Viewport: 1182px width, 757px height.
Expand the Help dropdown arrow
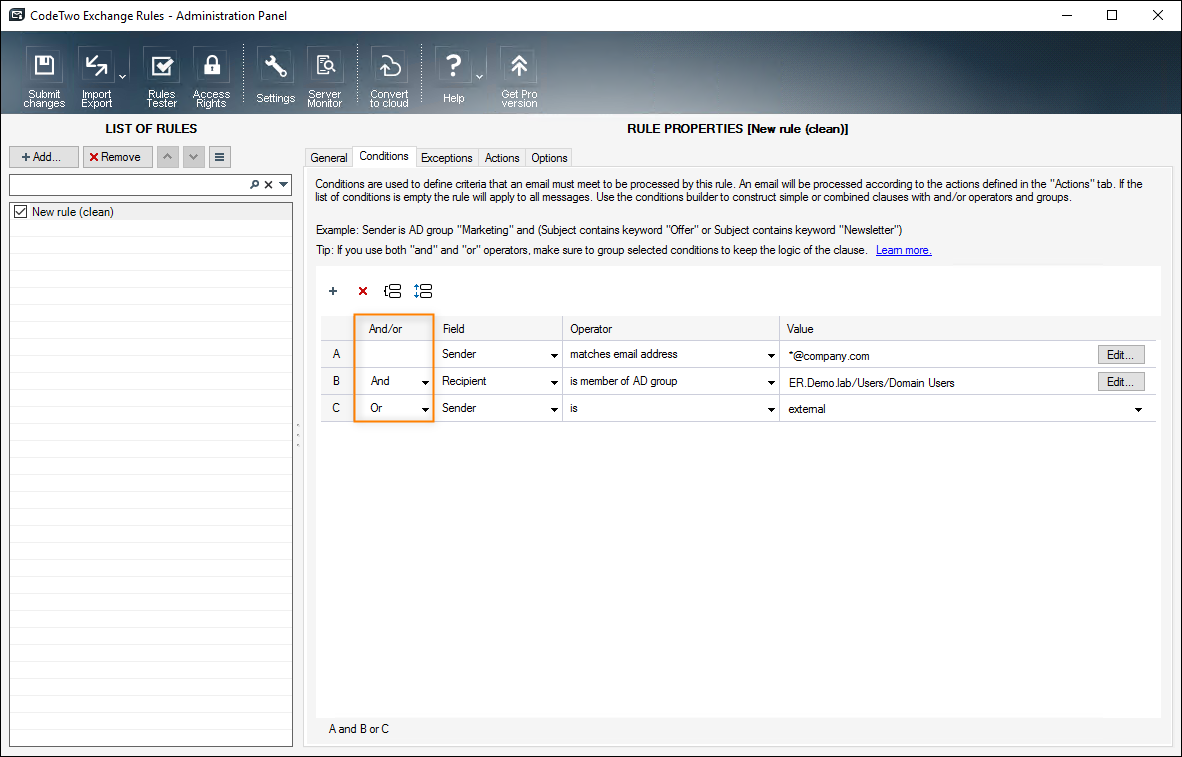coord(479,77)
